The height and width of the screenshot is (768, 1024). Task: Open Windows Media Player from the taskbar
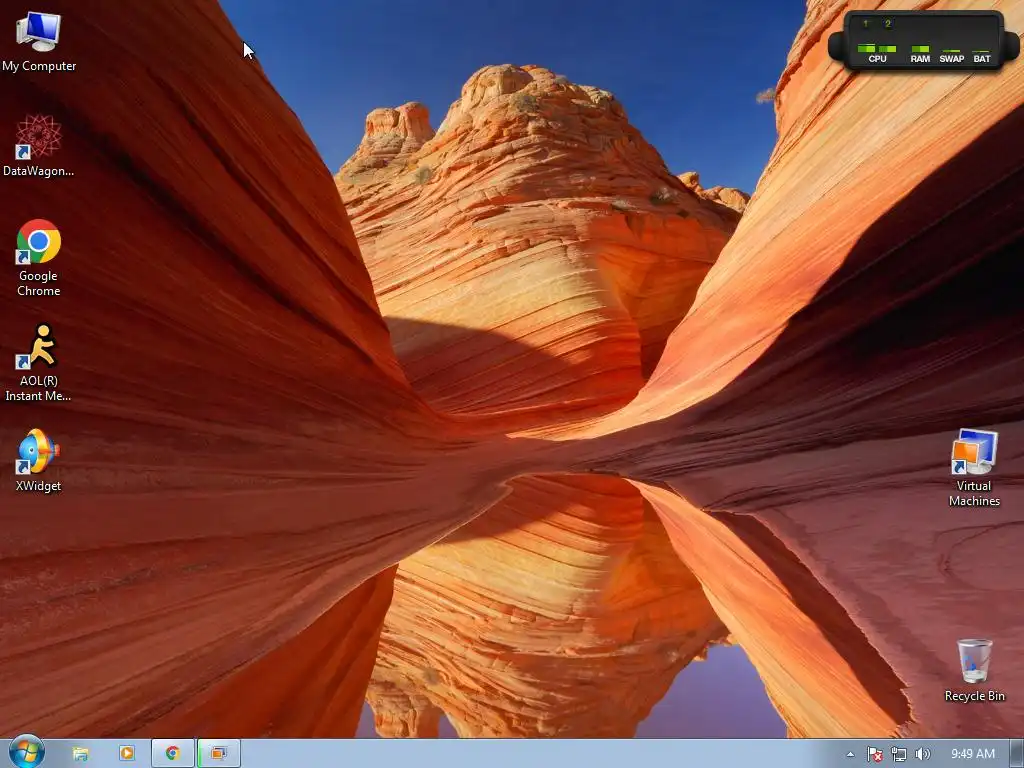click(x=127, y=754)
